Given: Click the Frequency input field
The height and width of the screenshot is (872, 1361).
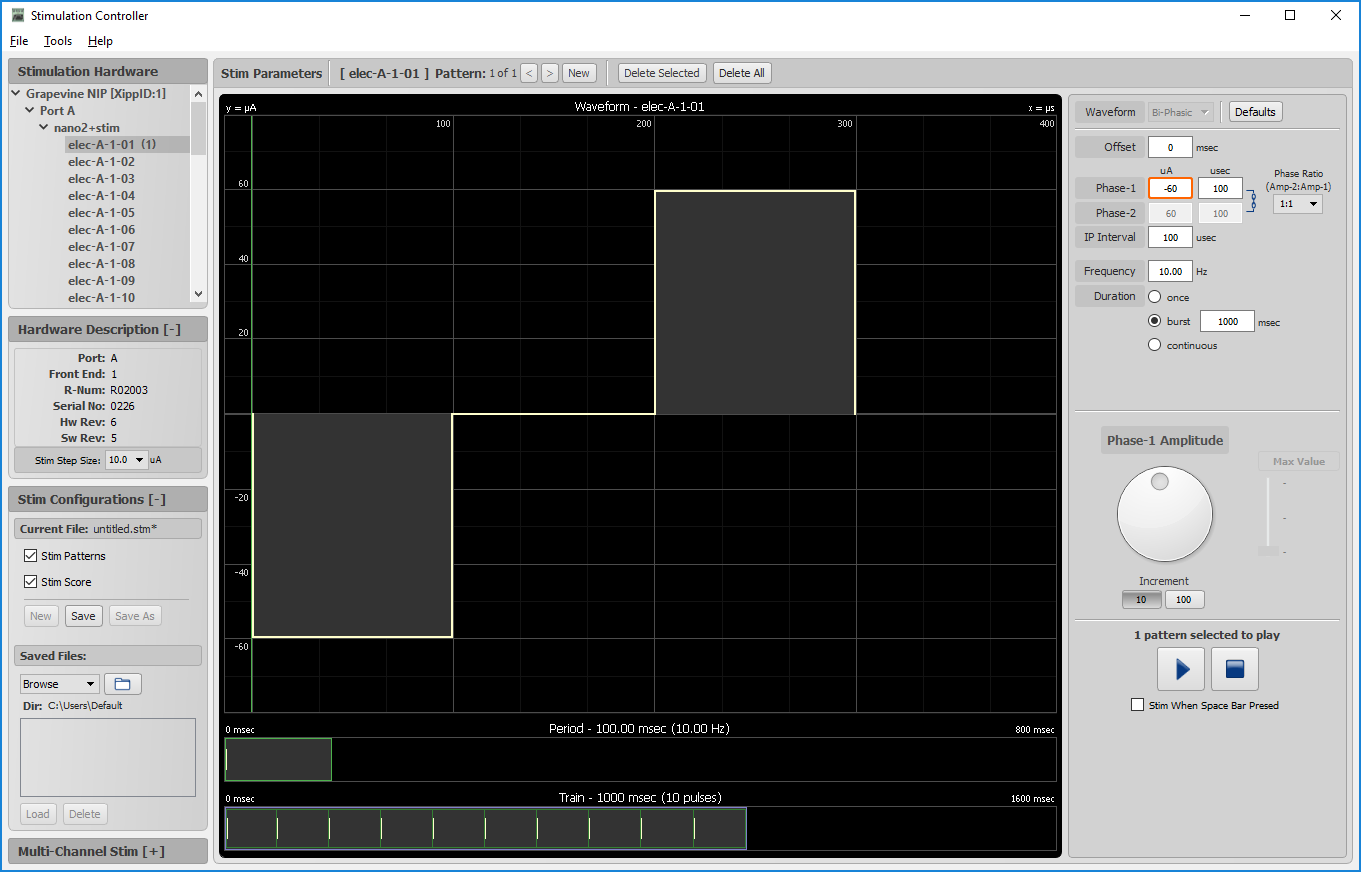Looking at the screenshot, I should tap(1170, 271).
